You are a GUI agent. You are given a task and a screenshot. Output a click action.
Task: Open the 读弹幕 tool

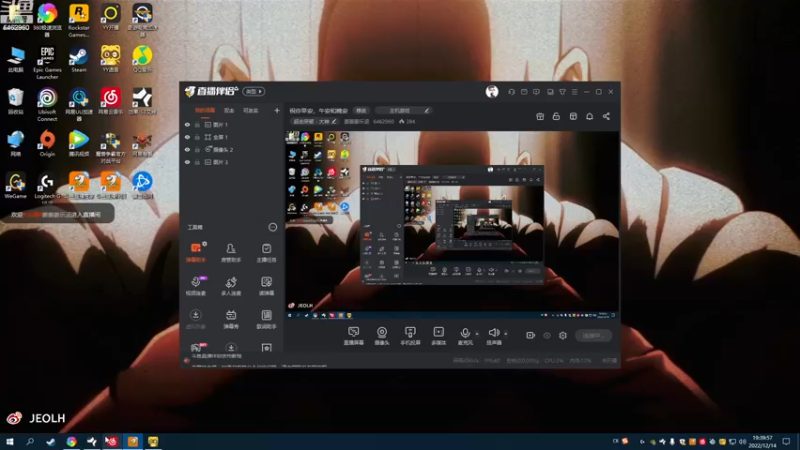[266, 286]
